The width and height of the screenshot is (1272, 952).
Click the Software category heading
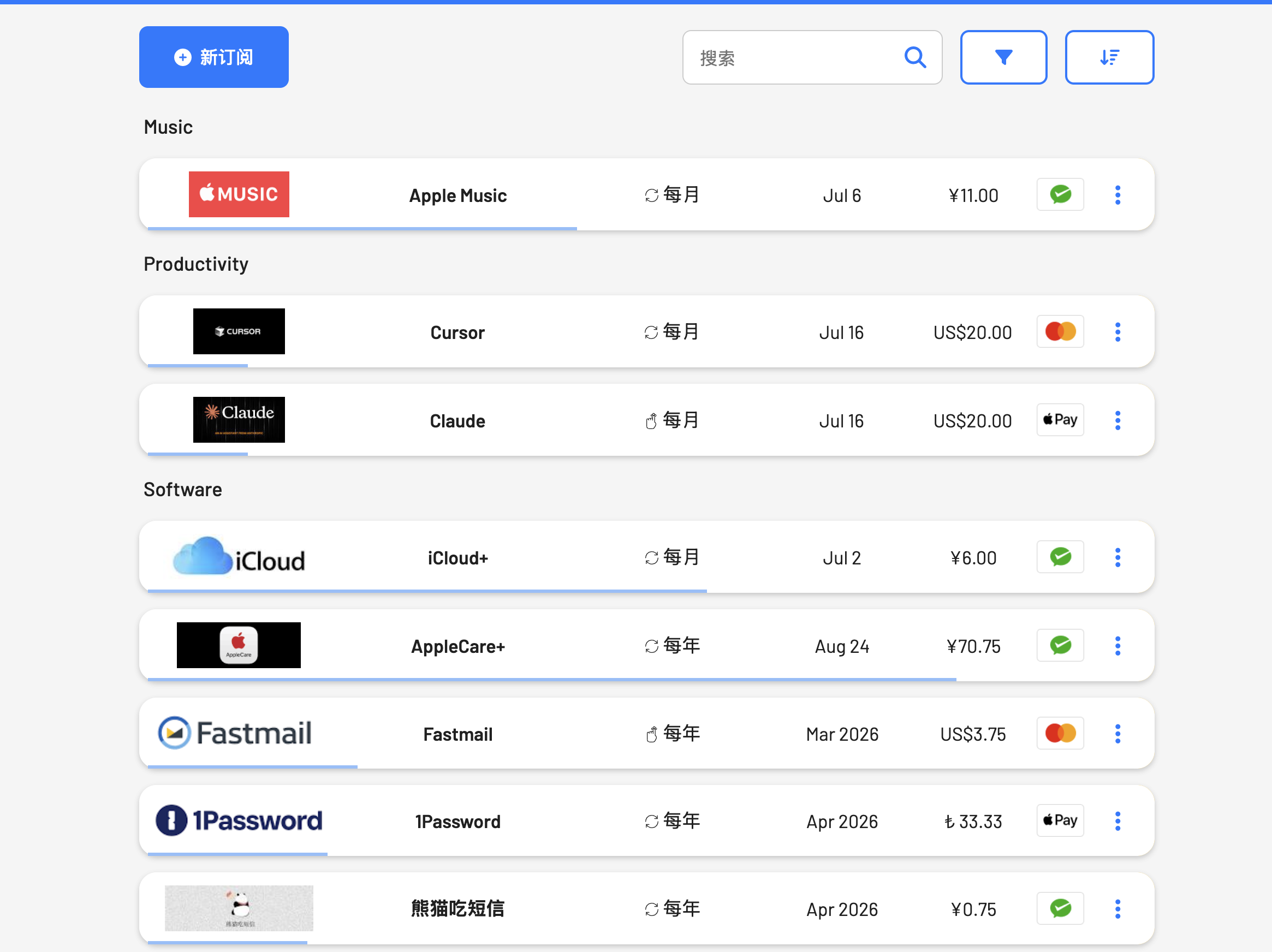[x=183, y=490]
